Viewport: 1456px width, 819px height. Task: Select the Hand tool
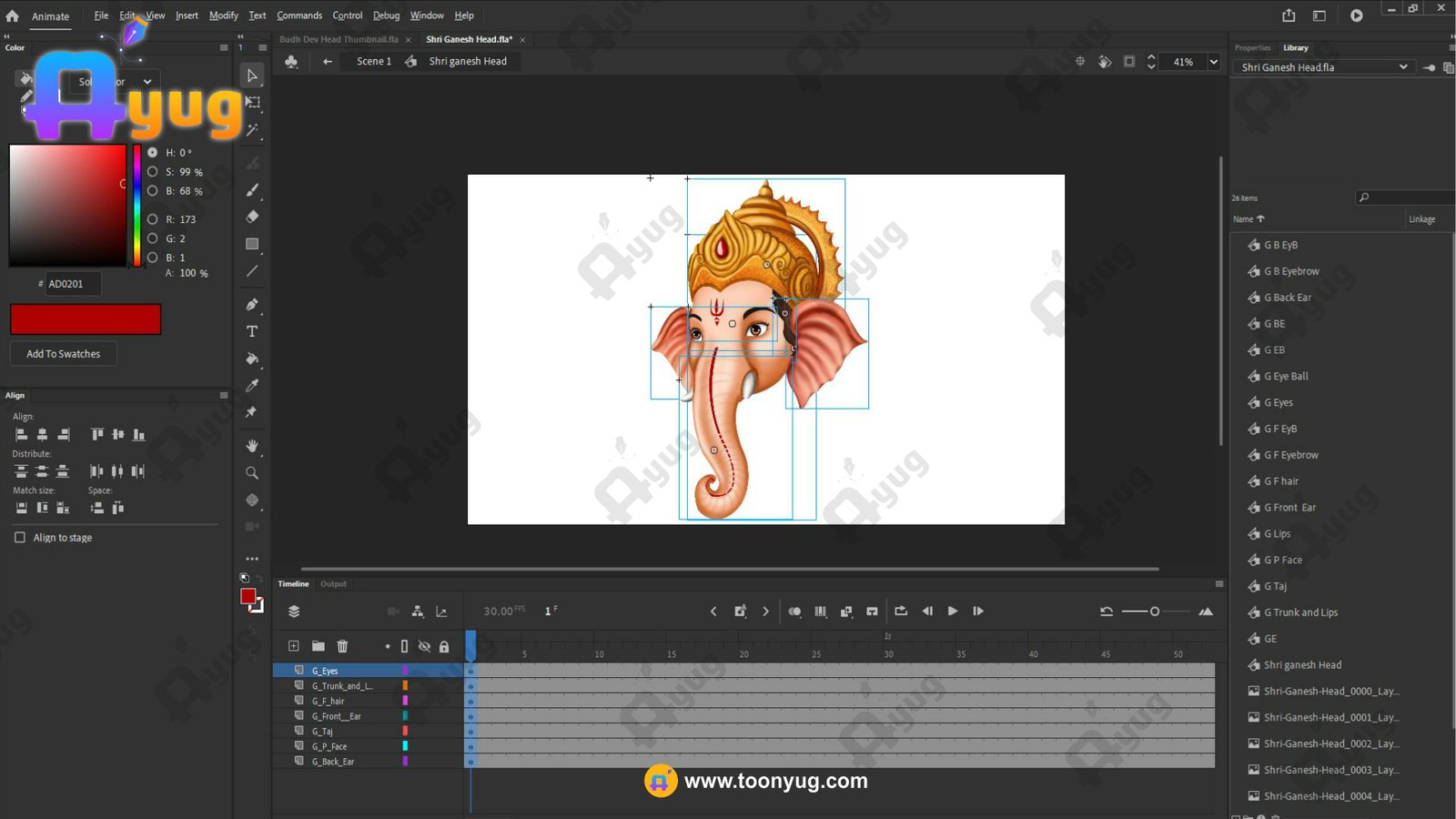pos(253,446)
